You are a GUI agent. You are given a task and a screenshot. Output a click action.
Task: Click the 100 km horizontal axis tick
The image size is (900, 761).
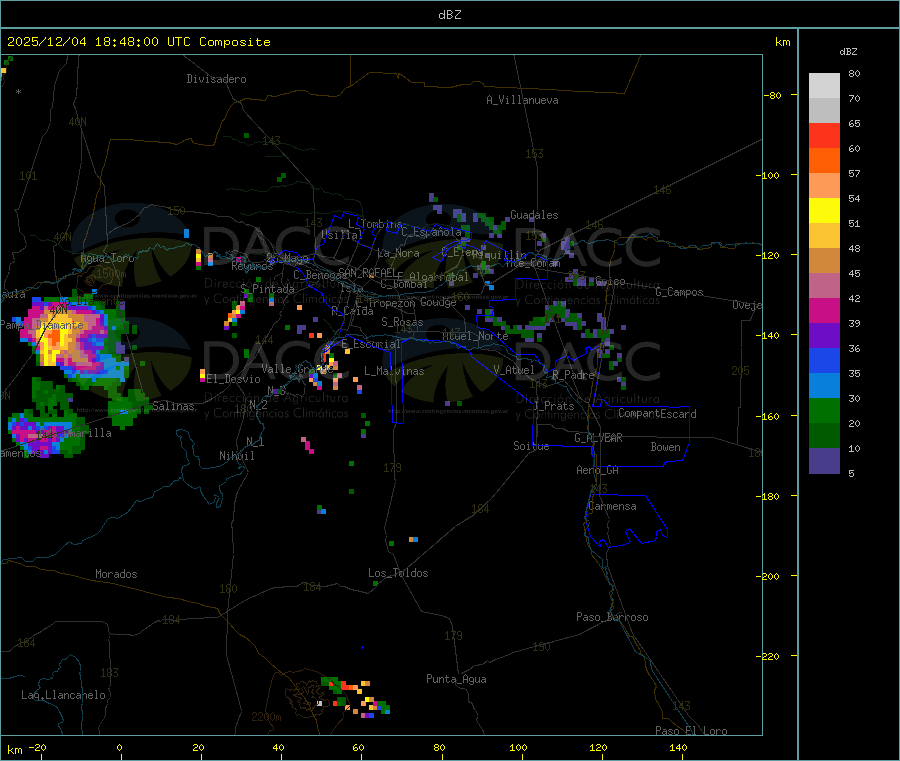(x=522, y=757)
